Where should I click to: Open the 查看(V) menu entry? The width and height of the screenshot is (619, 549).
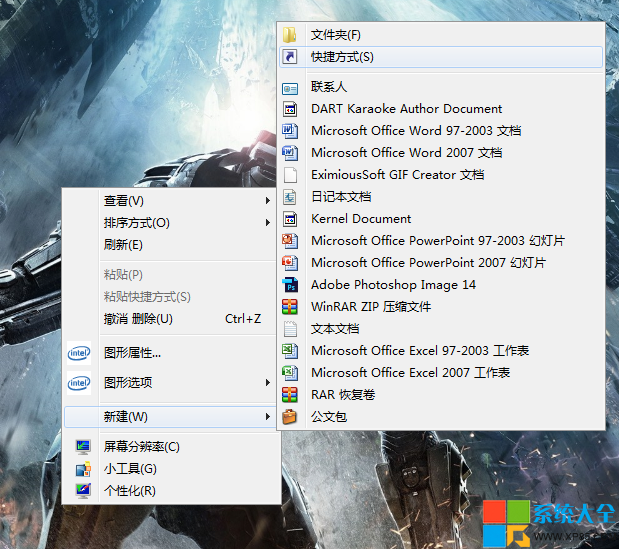click(x=171, y=201)
